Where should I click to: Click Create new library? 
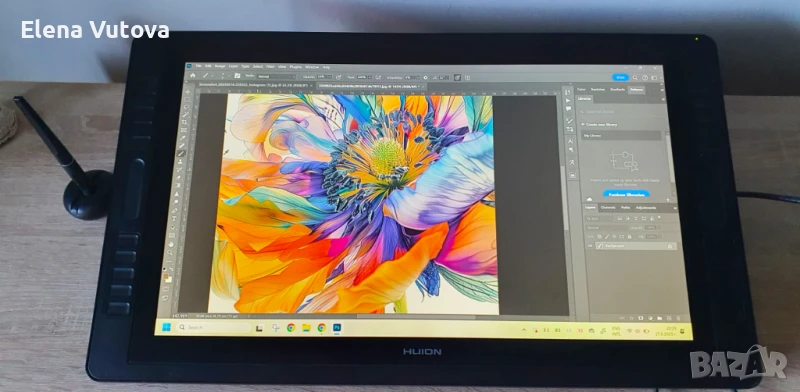pyautogui.click(x=599, y=125)
